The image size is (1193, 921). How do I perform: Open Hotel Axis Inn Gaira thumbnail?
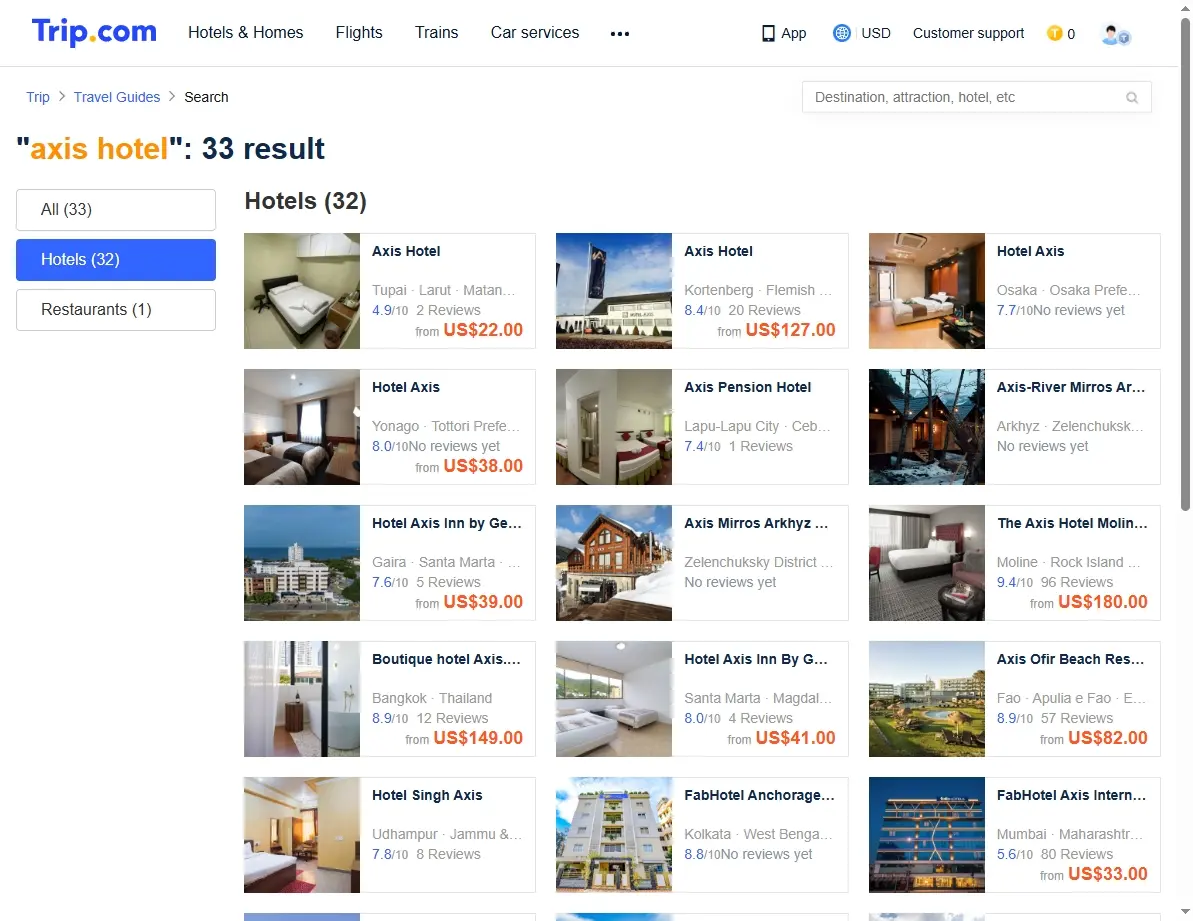(302, 564)
